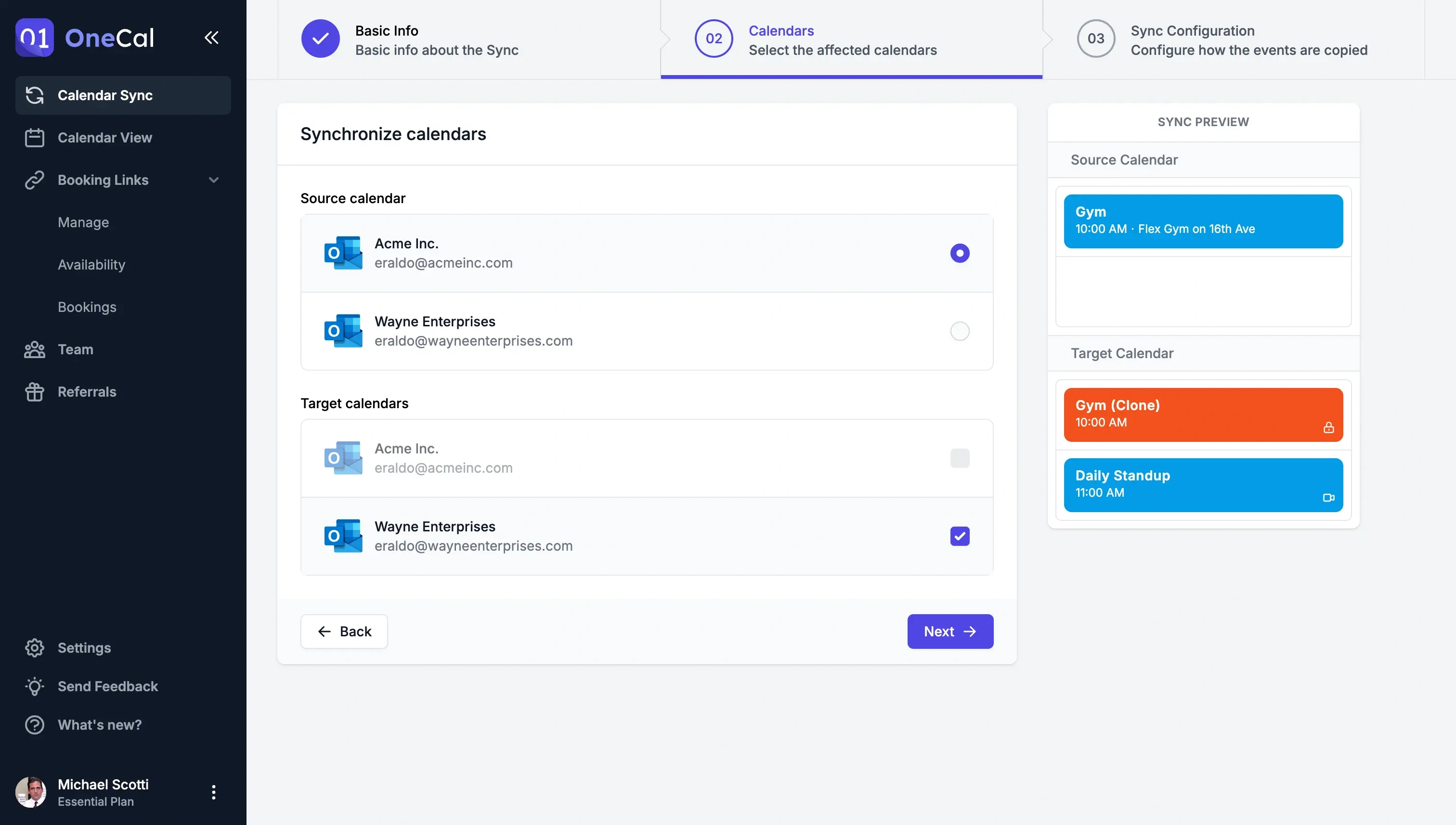
Task: Toggle Wayne Enterprises target calendar checkbox
Action: 959,535
